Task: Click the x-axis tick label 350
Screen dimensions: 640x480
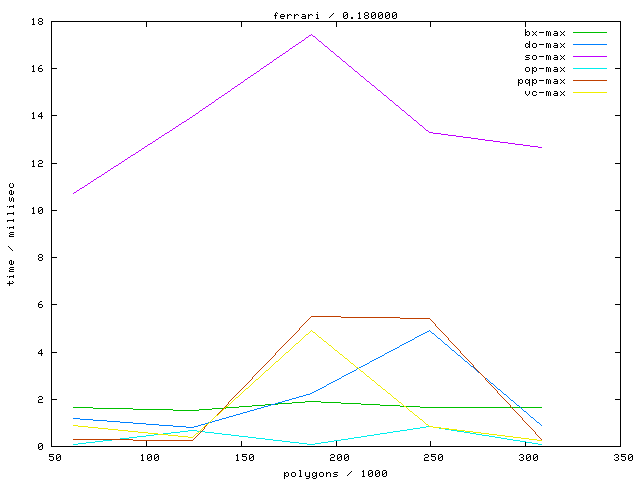Action: 622,458
